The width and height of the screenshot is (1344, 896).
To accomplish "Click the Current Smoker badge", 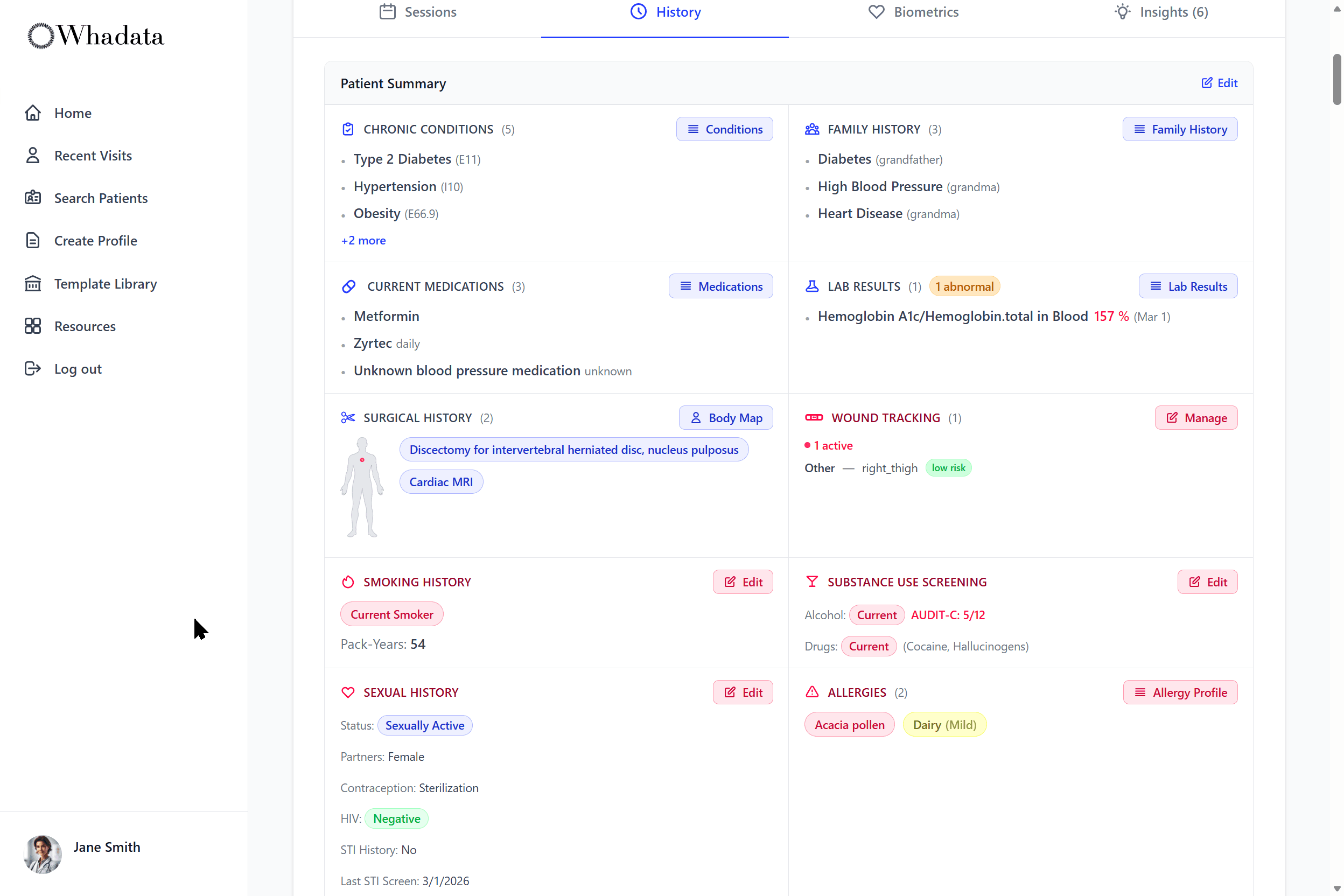I will (x=391, y=614).
